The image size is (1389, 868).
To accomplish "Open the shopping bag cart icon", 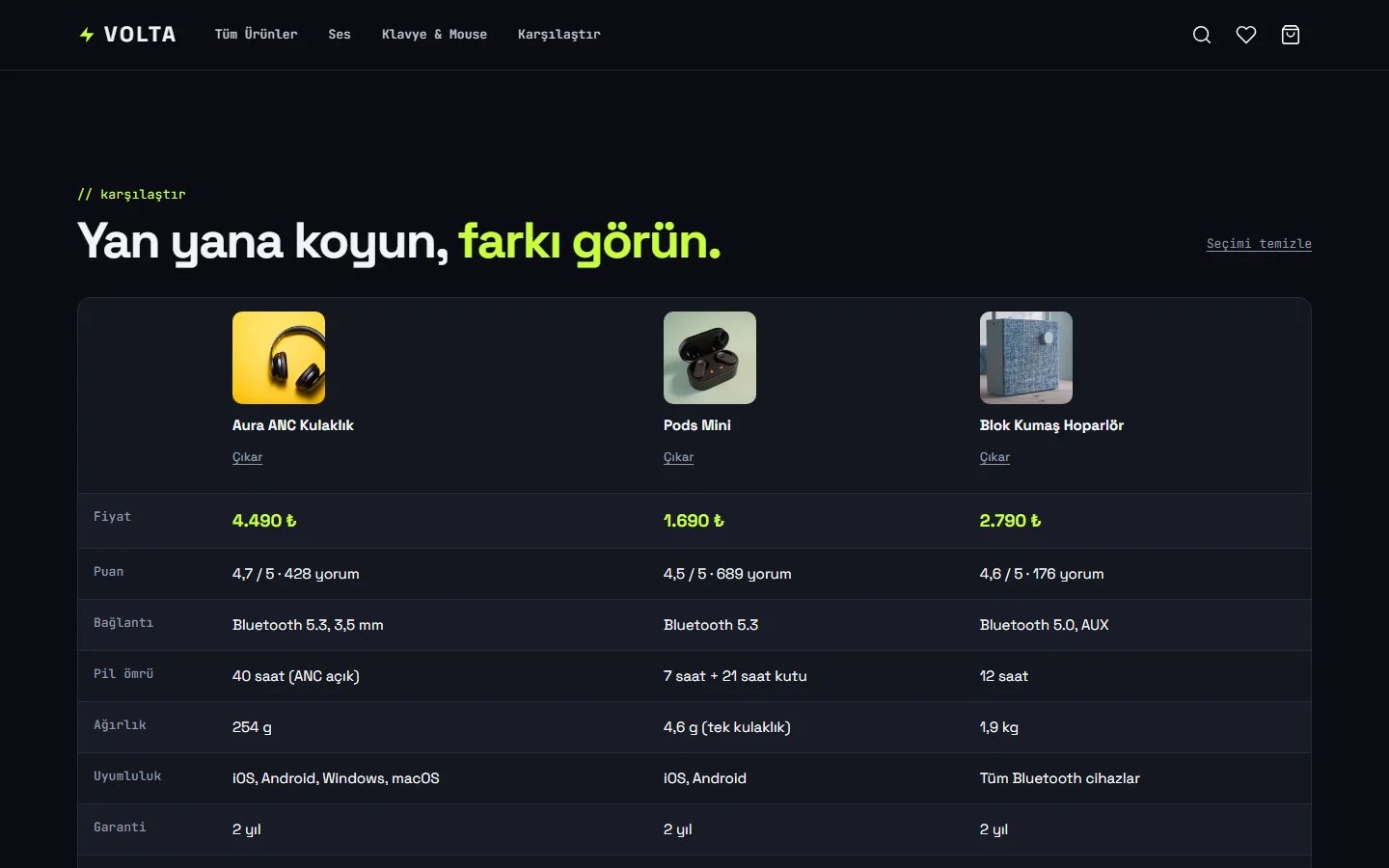I will [x=1291, y=35].
